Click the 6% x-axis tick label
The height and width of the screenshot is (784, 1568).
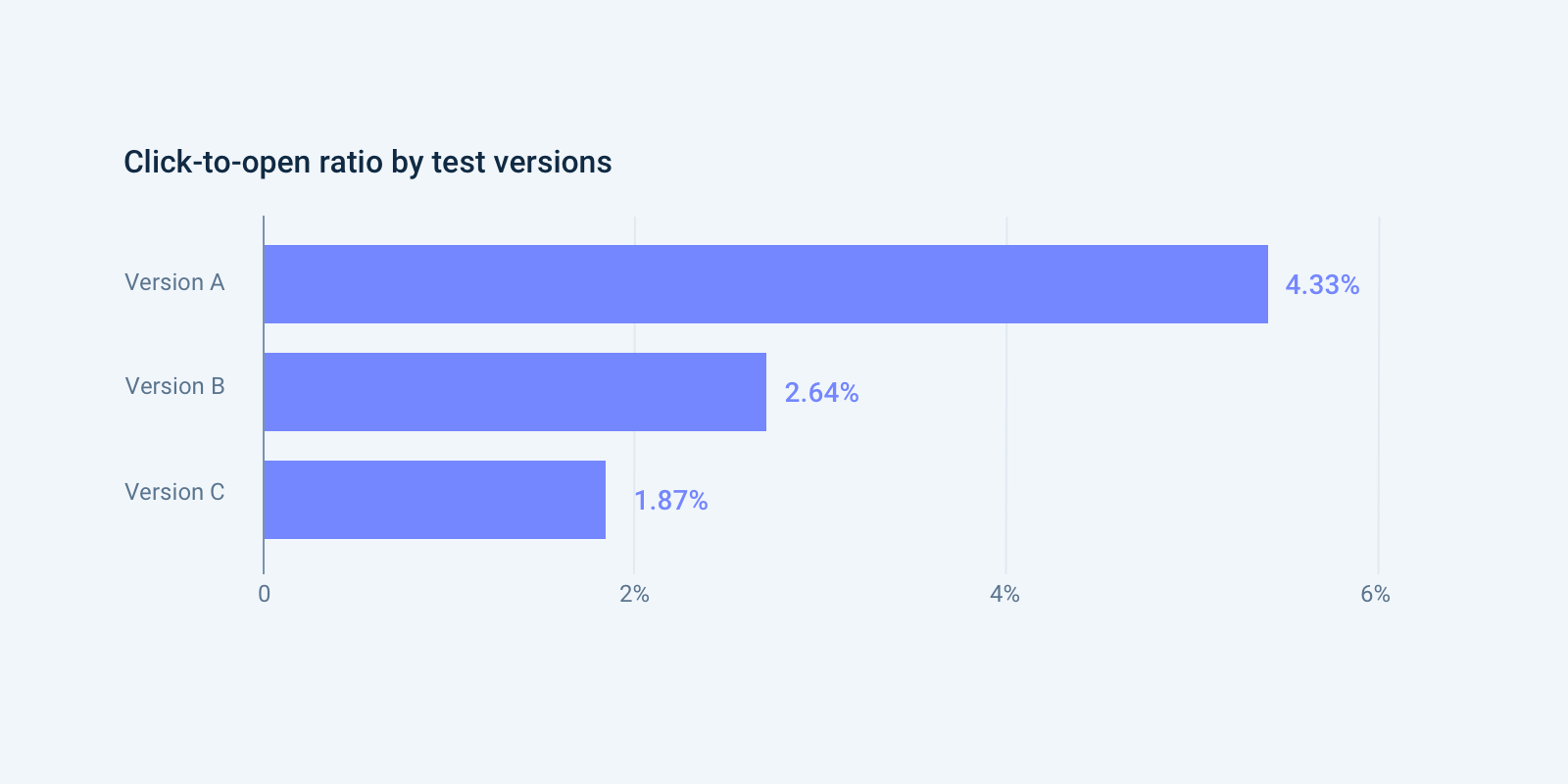(x=1375, y=594)
